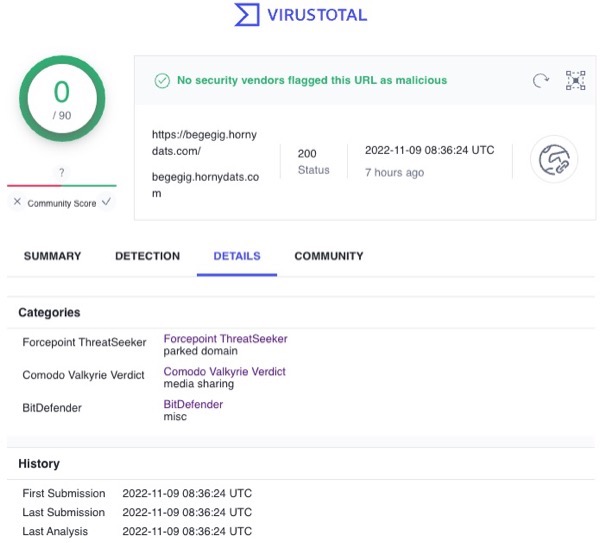This screenshot has width=600, height=543.
Task: Click the globe link URL icon
Action: click(554, 159)
